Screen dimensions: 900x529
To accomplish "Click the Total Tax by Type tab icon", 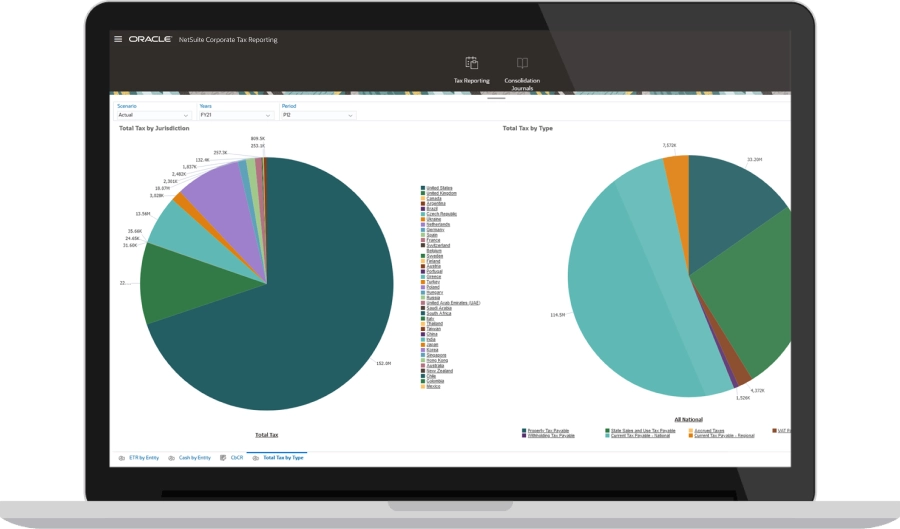I will 256,457.
